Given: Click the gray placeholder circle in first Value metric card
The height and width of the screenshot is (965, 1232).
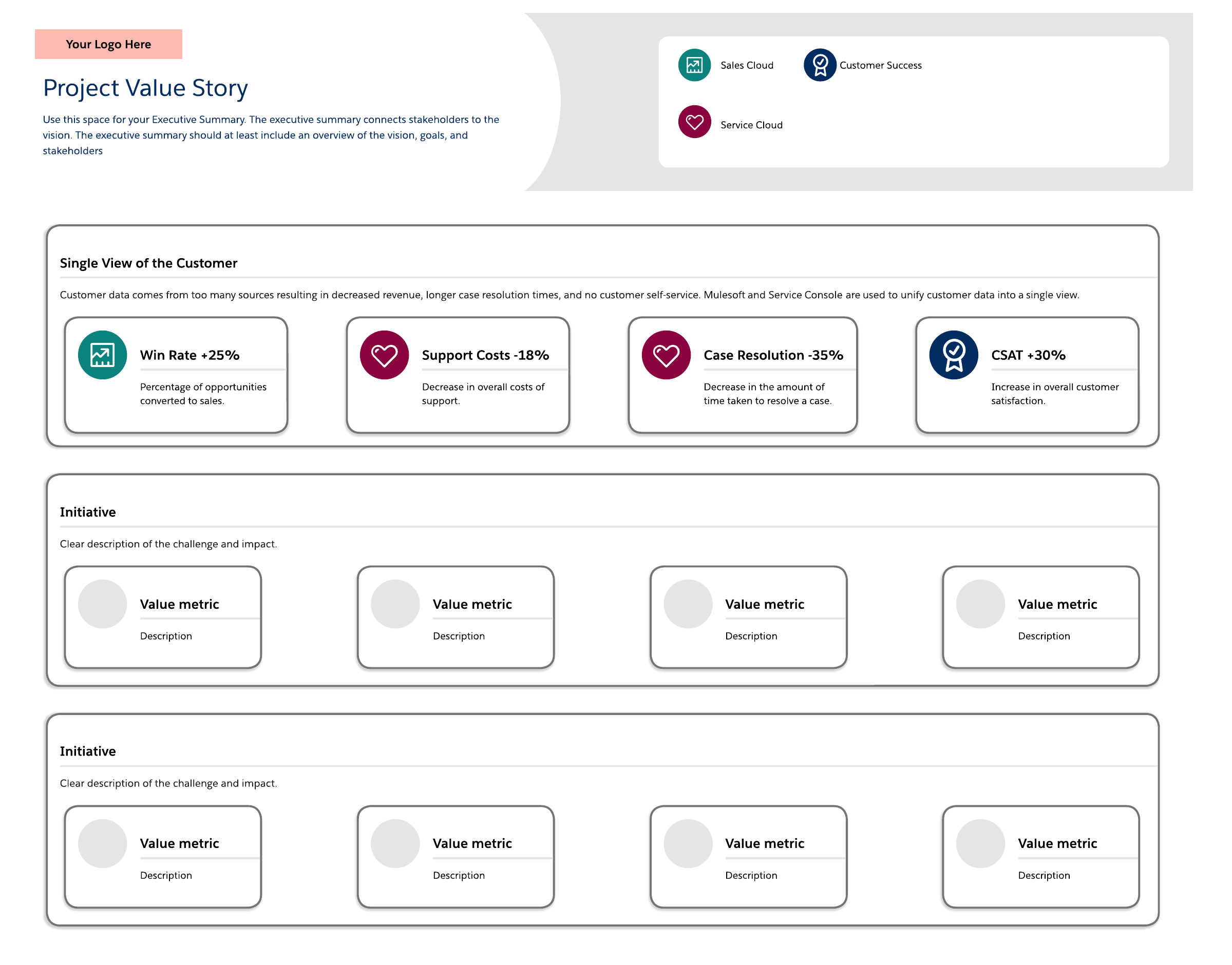Looking at the screenshot, I should (x=102, y=604).
